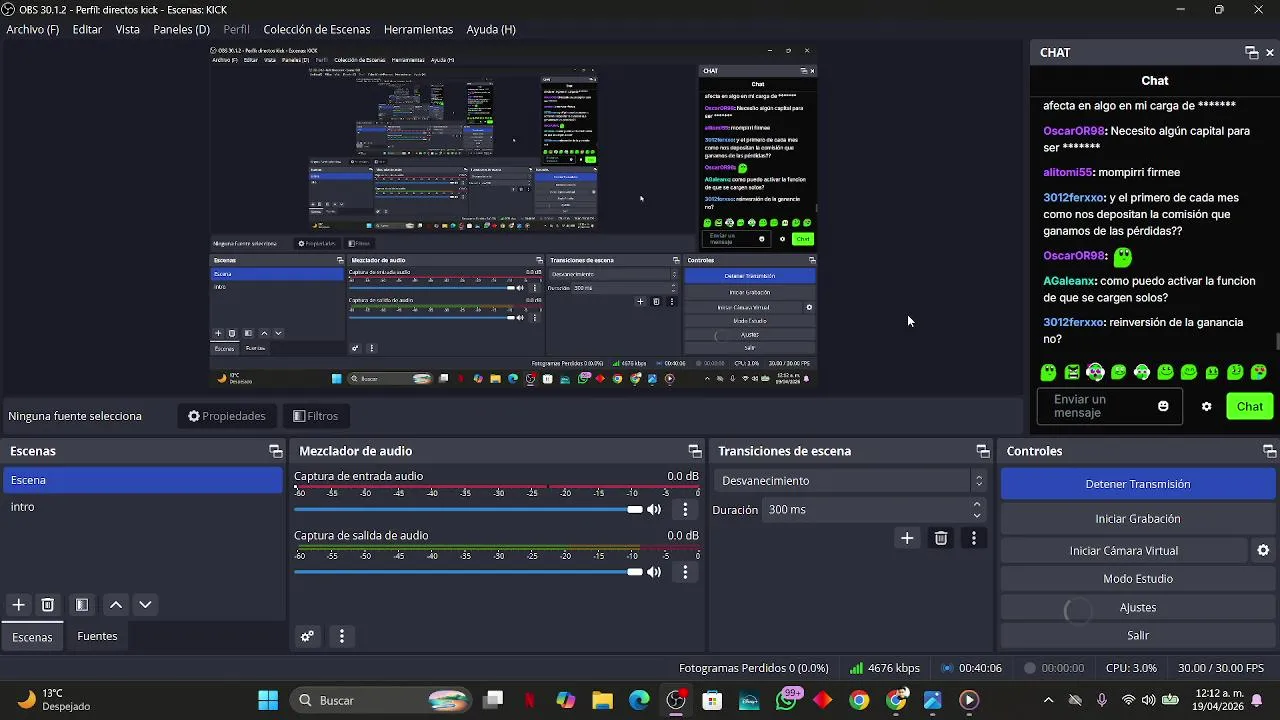Delete transition with trash icon
The height and width of the screenshot is (720, 1280).
[x=941, y=538]
